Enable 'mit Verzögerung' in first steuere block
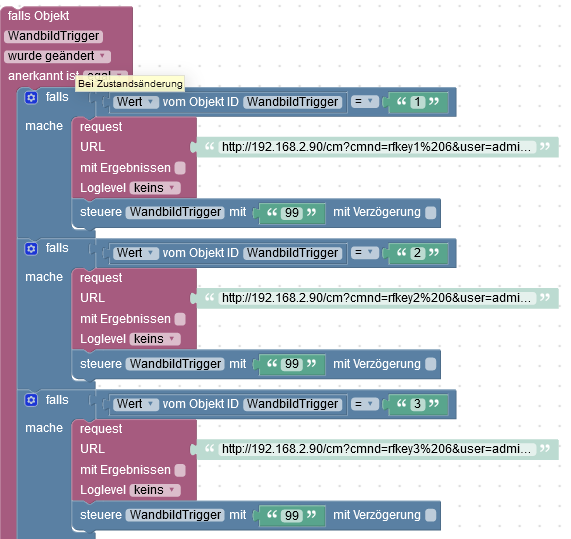 pos(430,212)
